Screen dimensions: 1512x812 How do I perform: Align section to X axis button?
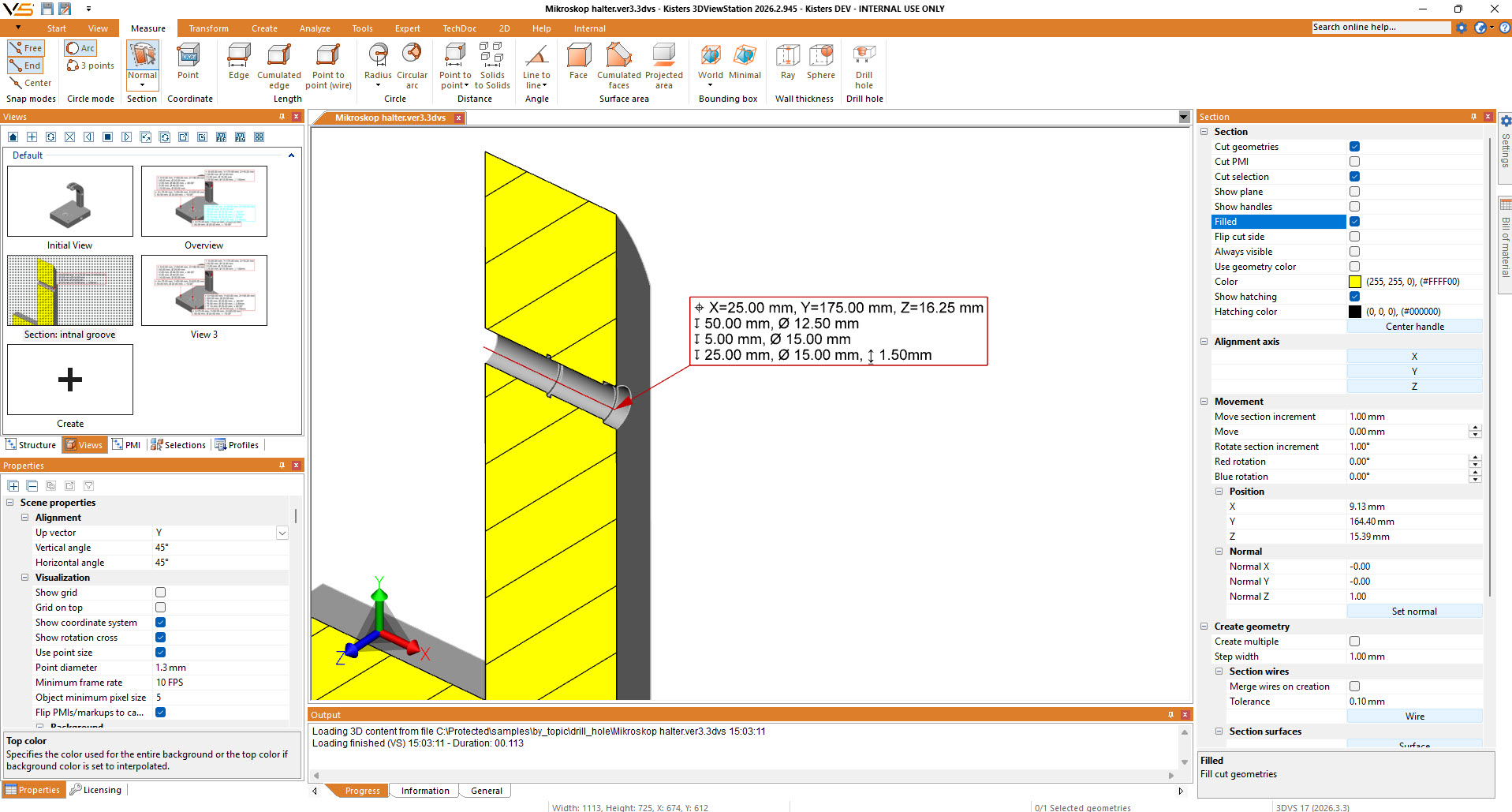click(1414, 357)
